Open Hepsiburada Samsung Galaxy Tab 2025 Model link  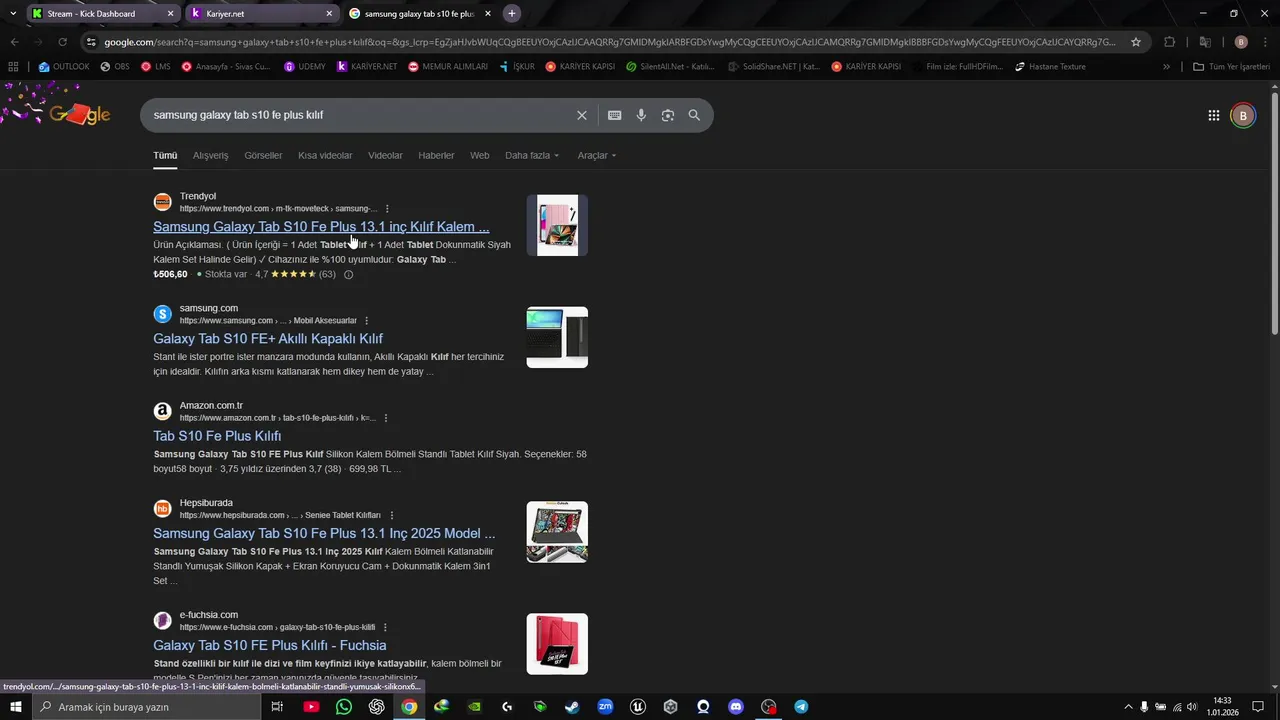point(324,533)
